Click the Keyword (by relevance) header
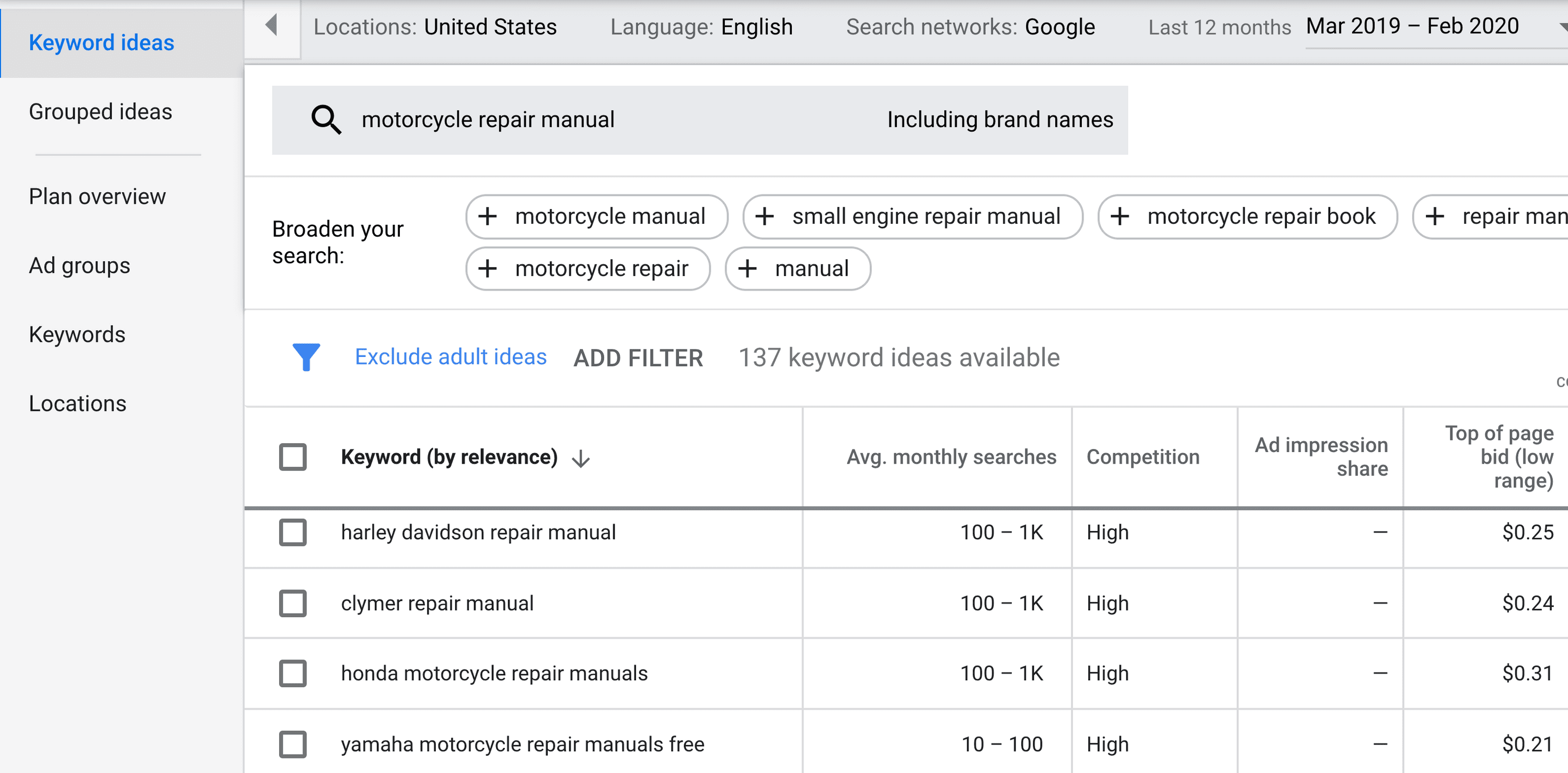Viewport: 1568px width, 773px height. click(449, 457)
